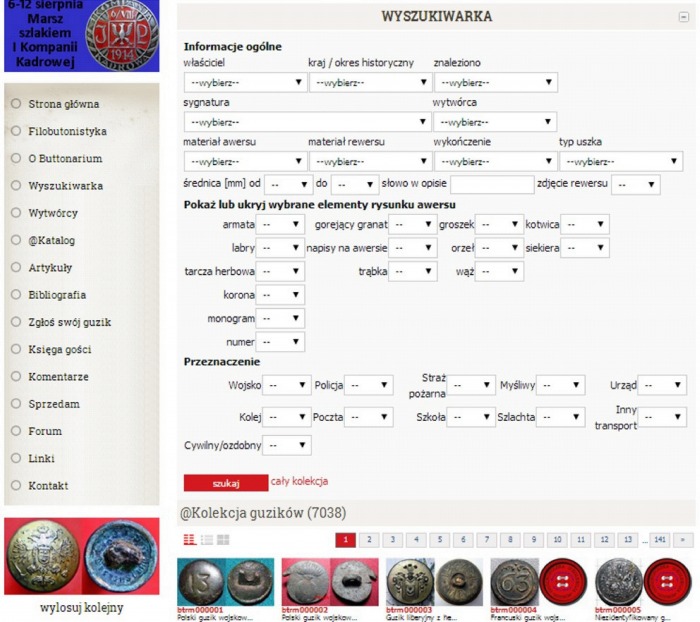Image resolution: width=700 pixels, height=622 pixels.
Task: Open the zdjęcie rewersu dropdown
Action: click(636, 184)
